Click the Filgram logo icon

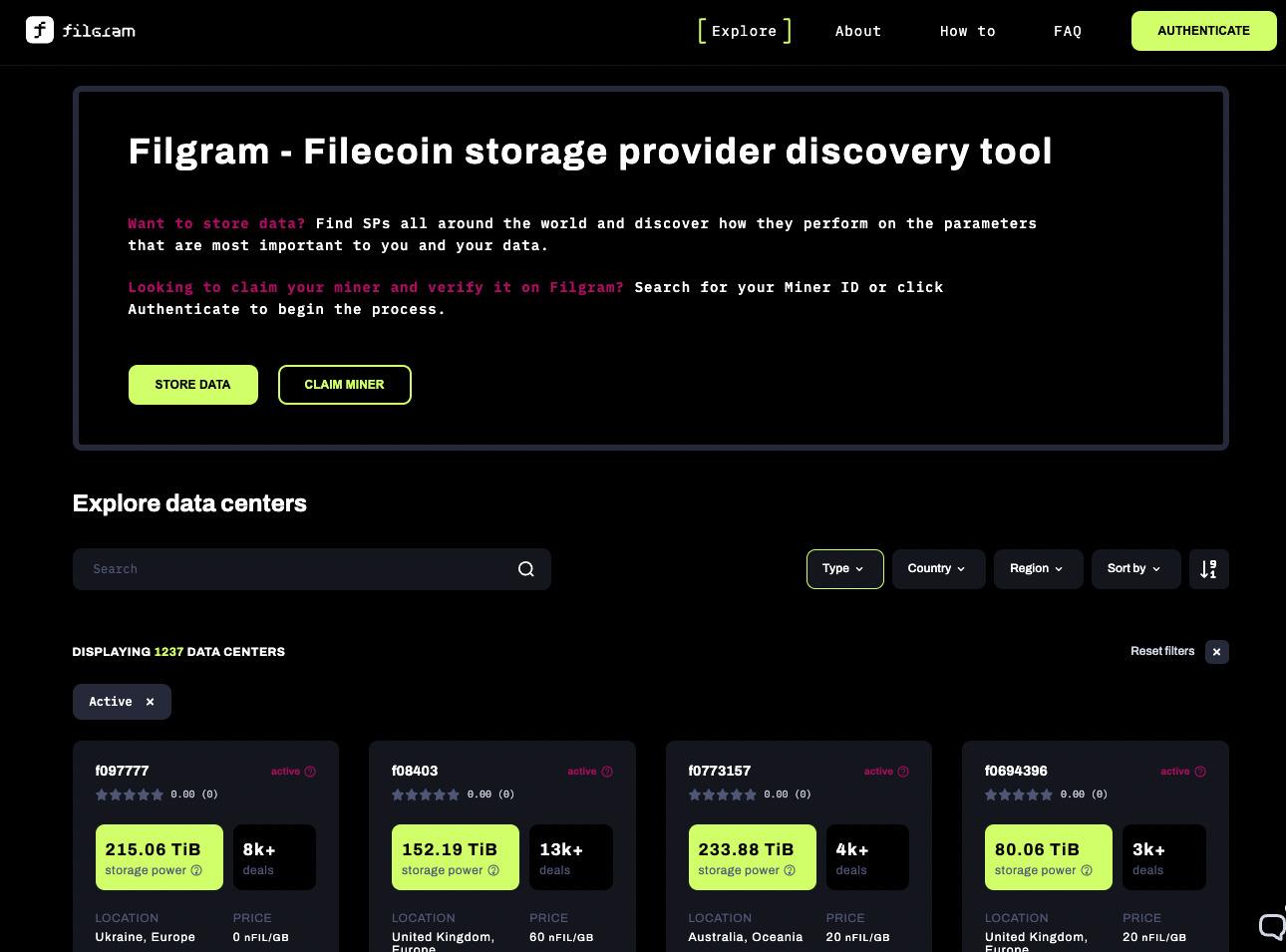(x=40, y=30)
